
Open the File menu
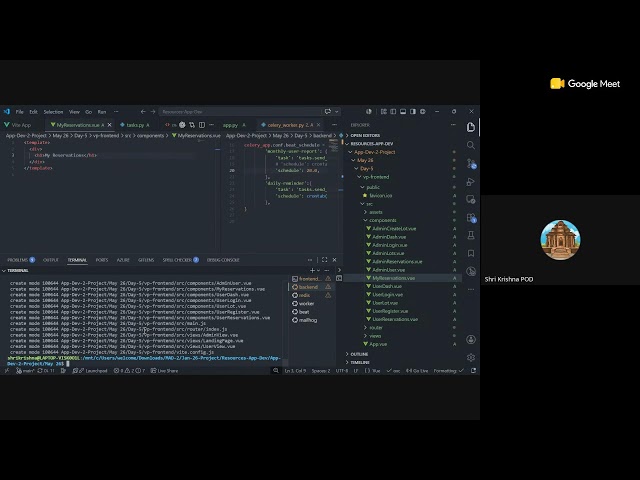(20, 111)
